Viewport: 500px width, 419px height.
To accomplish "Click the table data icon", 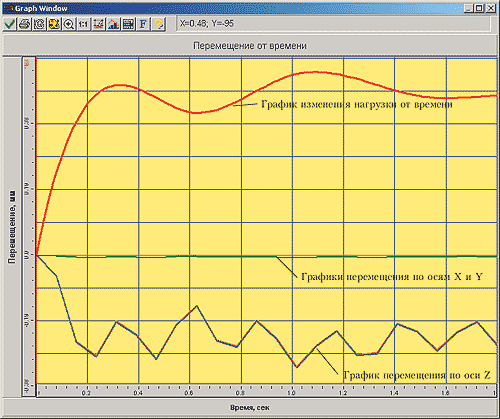I will (128, 24).
